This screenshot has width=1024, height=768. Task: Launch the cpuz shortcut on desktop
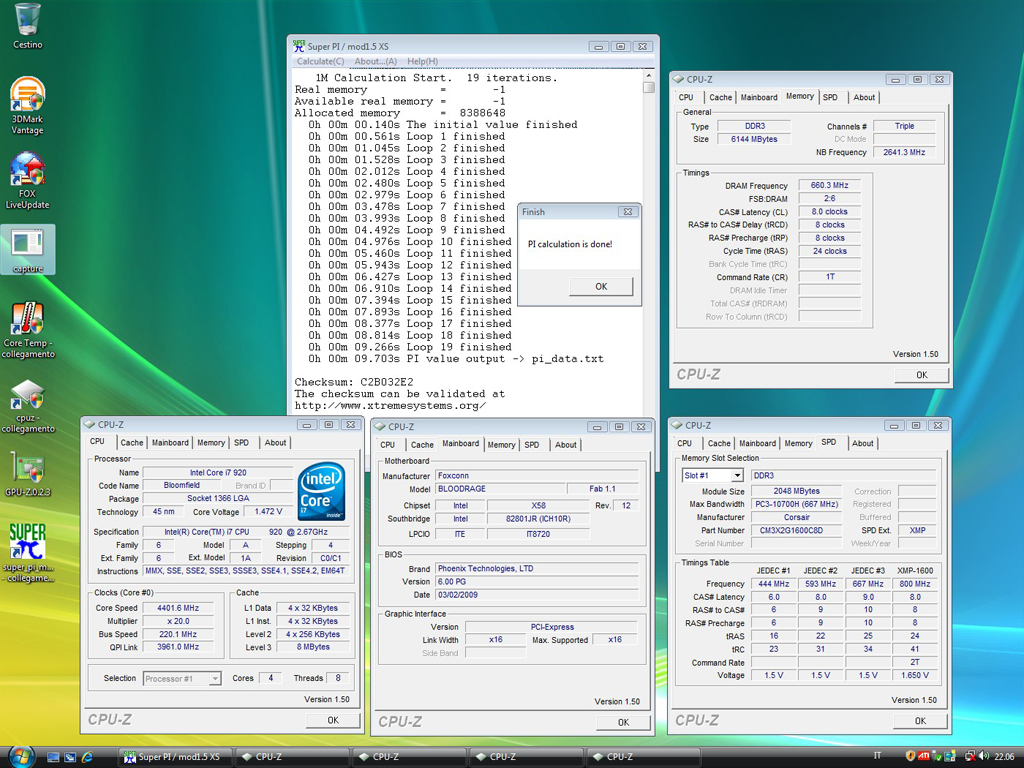pyautogui.click(x=27, y=405)
